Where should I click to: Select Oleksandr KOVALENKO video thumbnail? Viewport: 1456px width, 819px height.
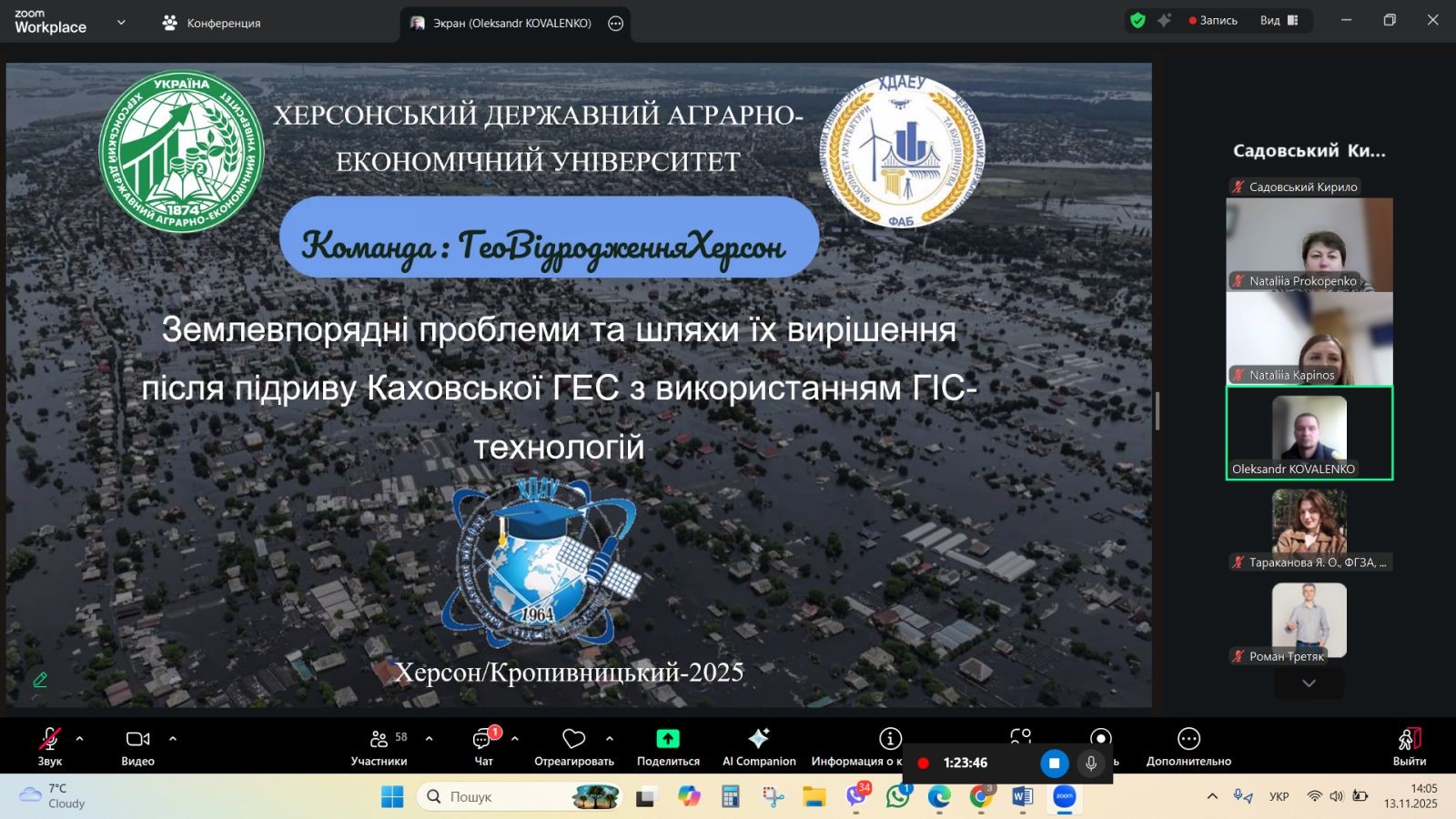[x=1309, y=432]
